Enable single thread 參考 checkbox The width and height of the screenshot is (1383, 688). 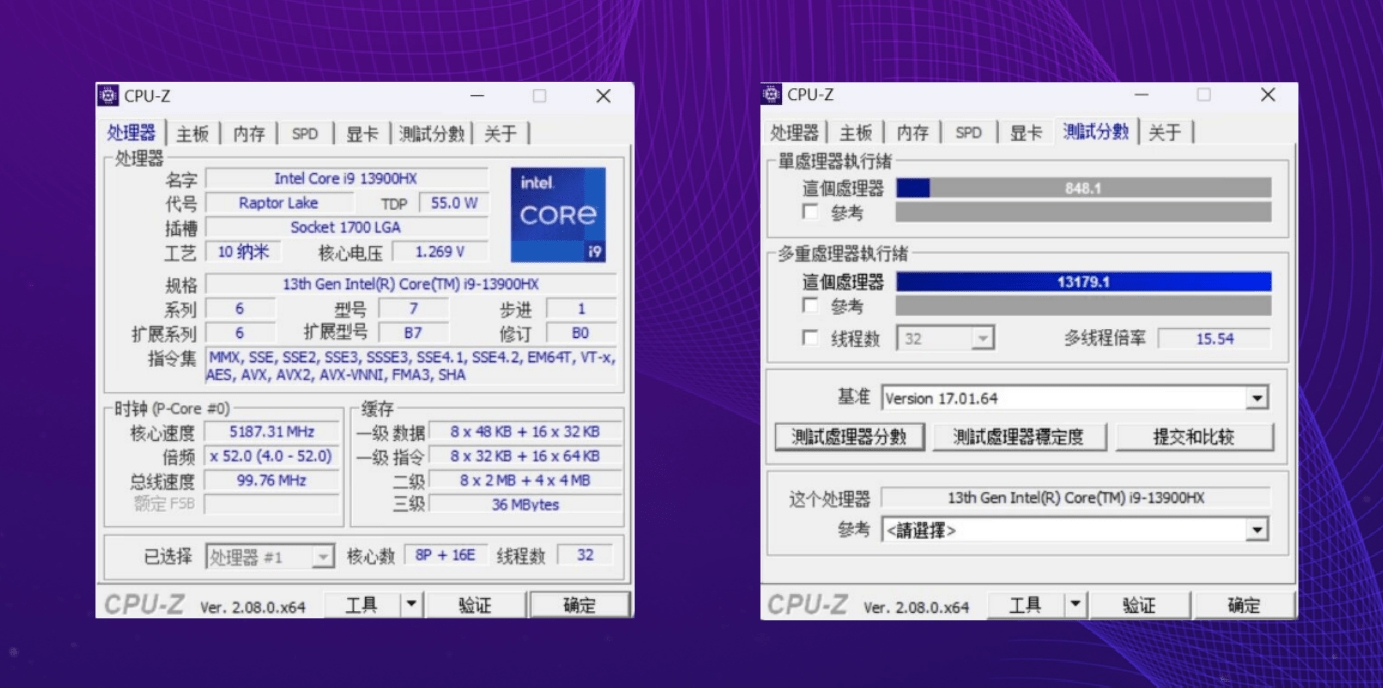810,213
